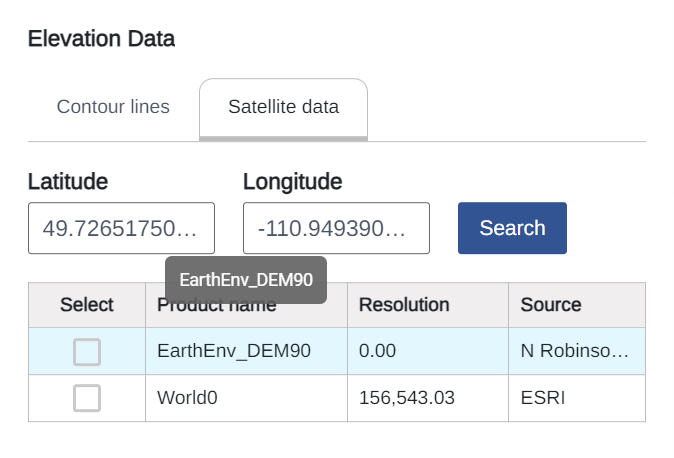Check the EarthEnv_DEM90 row checkbox
674x458 pixels.
87,352
